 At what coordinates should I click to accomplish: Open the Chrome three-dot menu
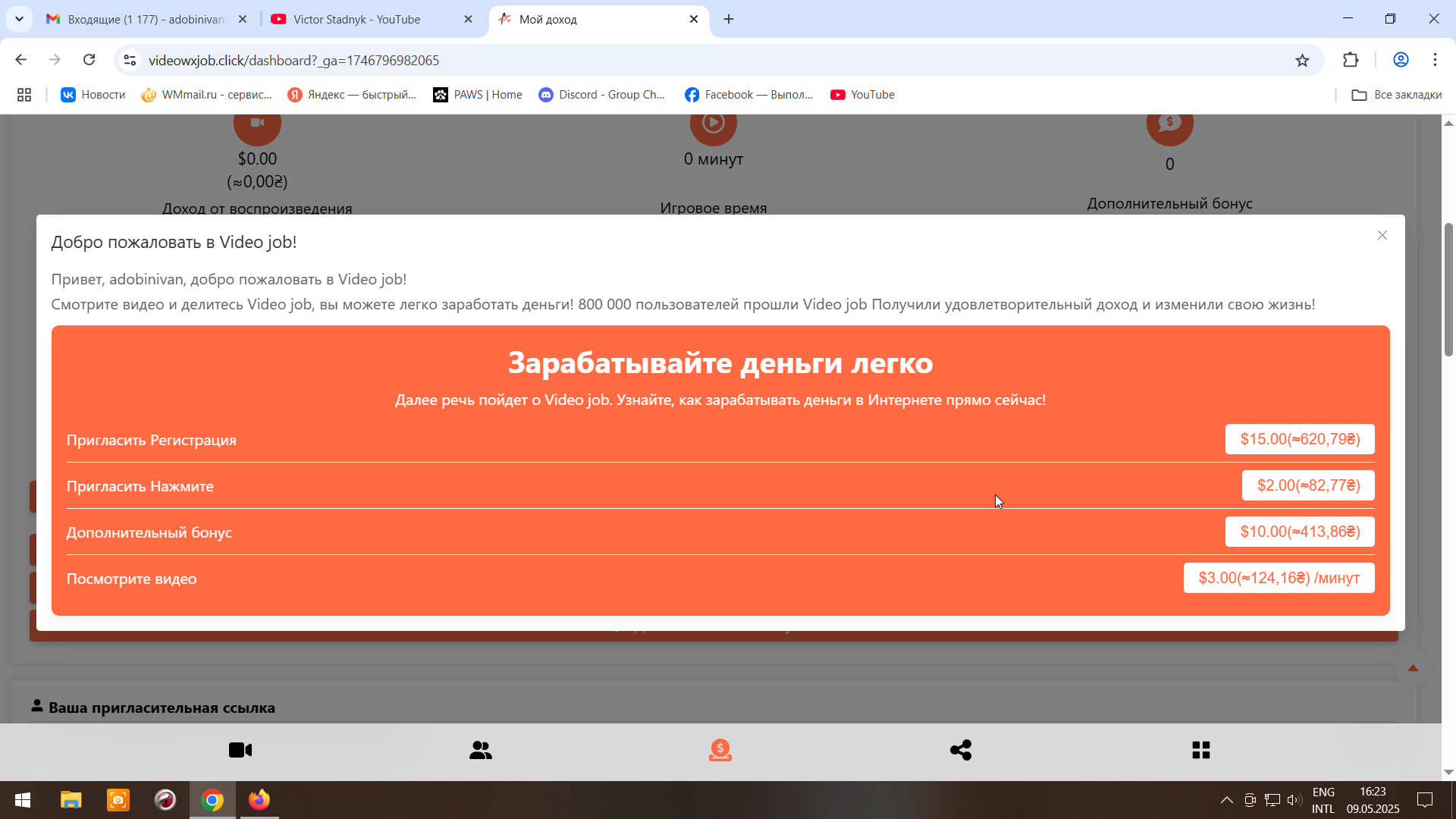pyautogui.click(x=1435, y=60)
